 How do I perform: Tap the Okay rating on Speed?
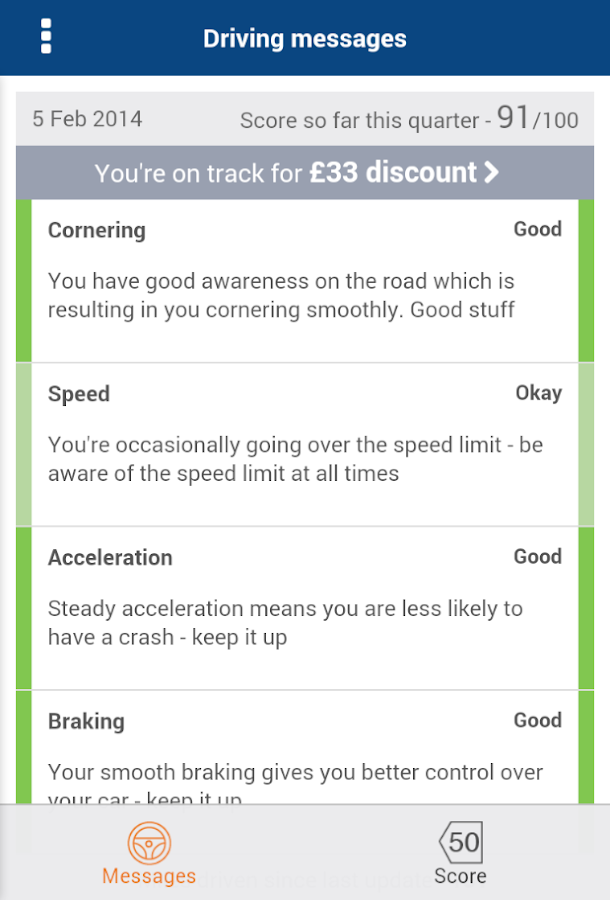538,393
